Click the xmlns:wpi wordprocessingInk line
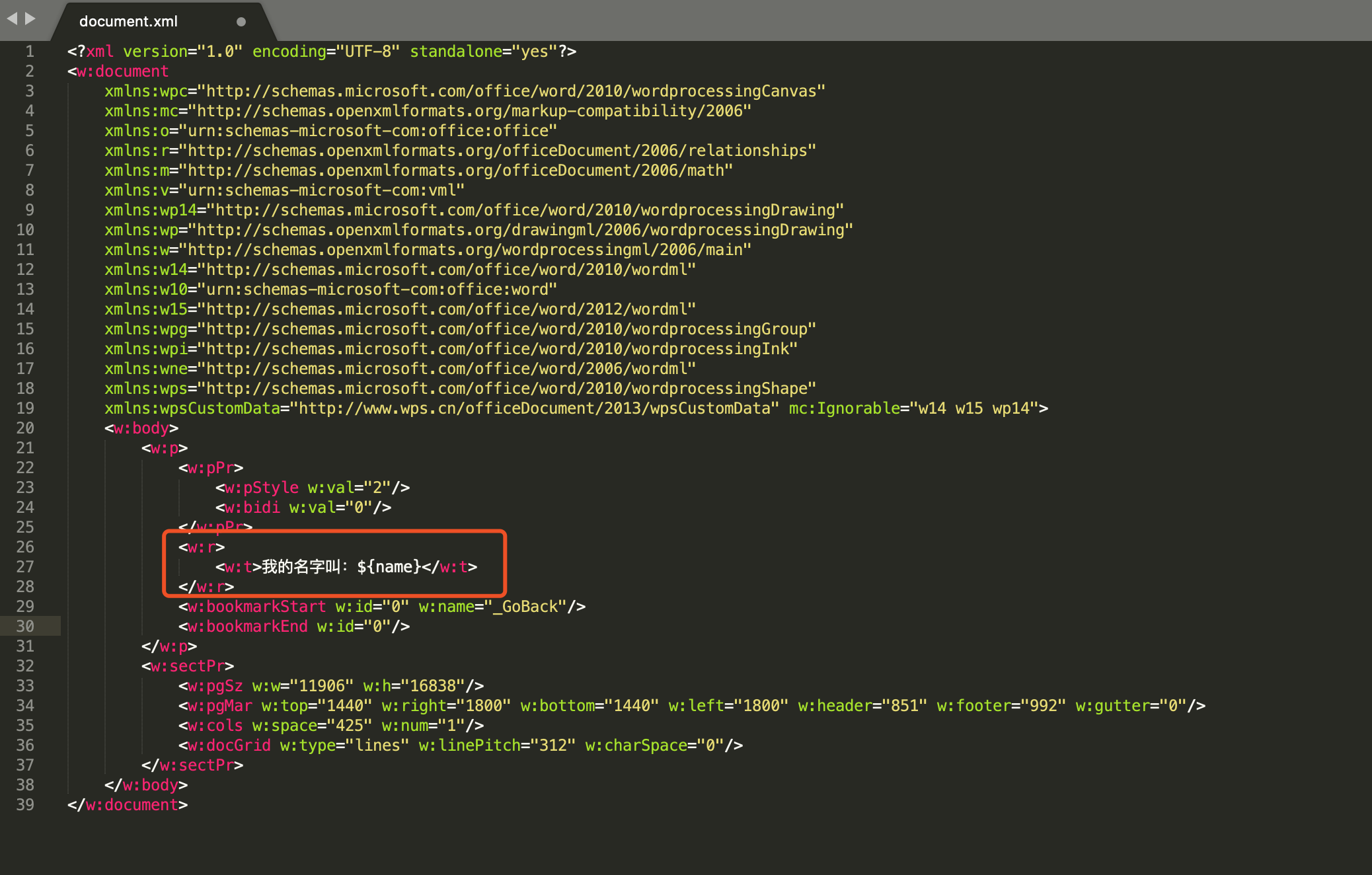The image size is (1372, 875). [x=451, y=348]
